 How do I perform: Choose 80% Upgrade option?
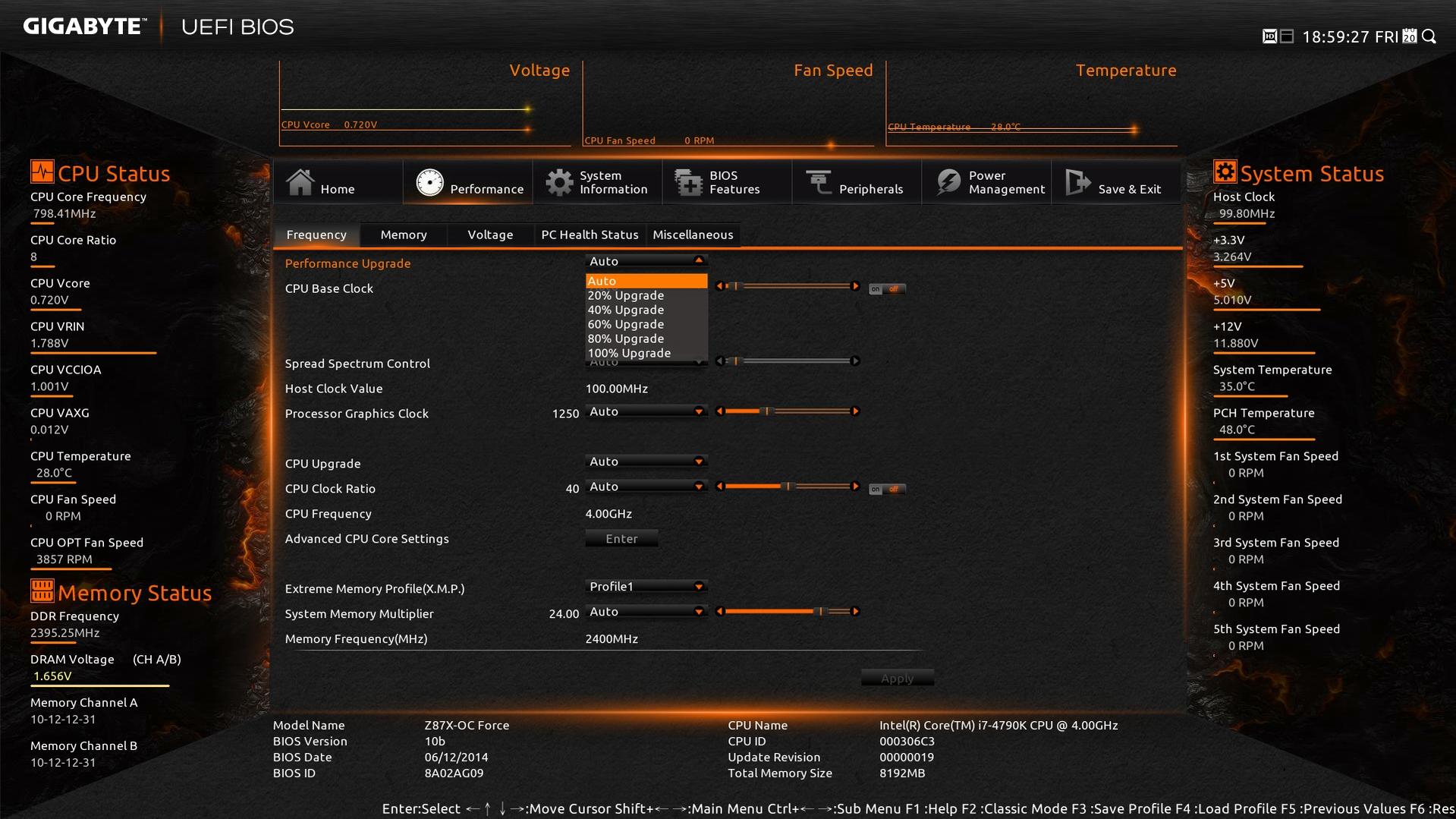[x=646, y=339]
